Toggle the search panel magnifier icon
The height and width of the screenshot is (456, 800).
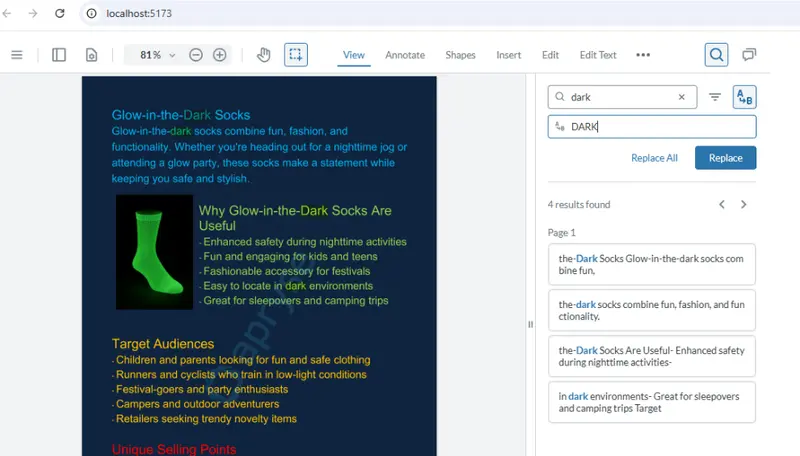coord(716,55)
